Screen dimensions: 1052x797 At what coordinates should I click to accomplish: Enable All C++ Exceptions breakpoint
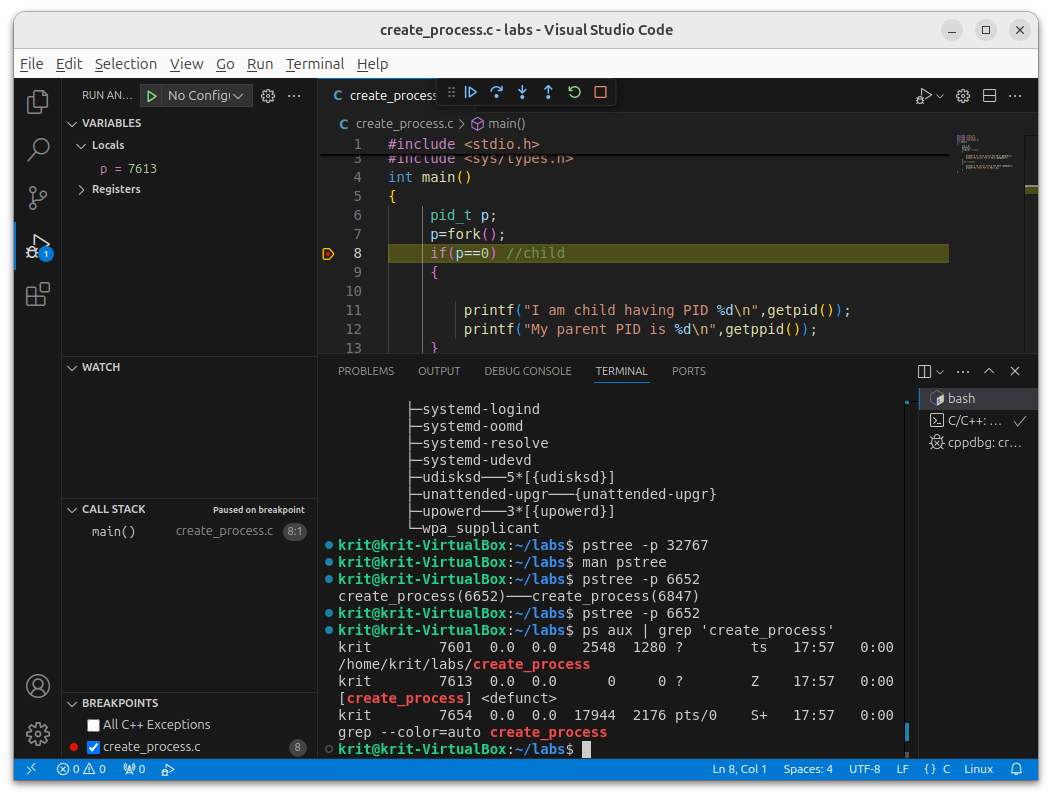tap(93, 725)
